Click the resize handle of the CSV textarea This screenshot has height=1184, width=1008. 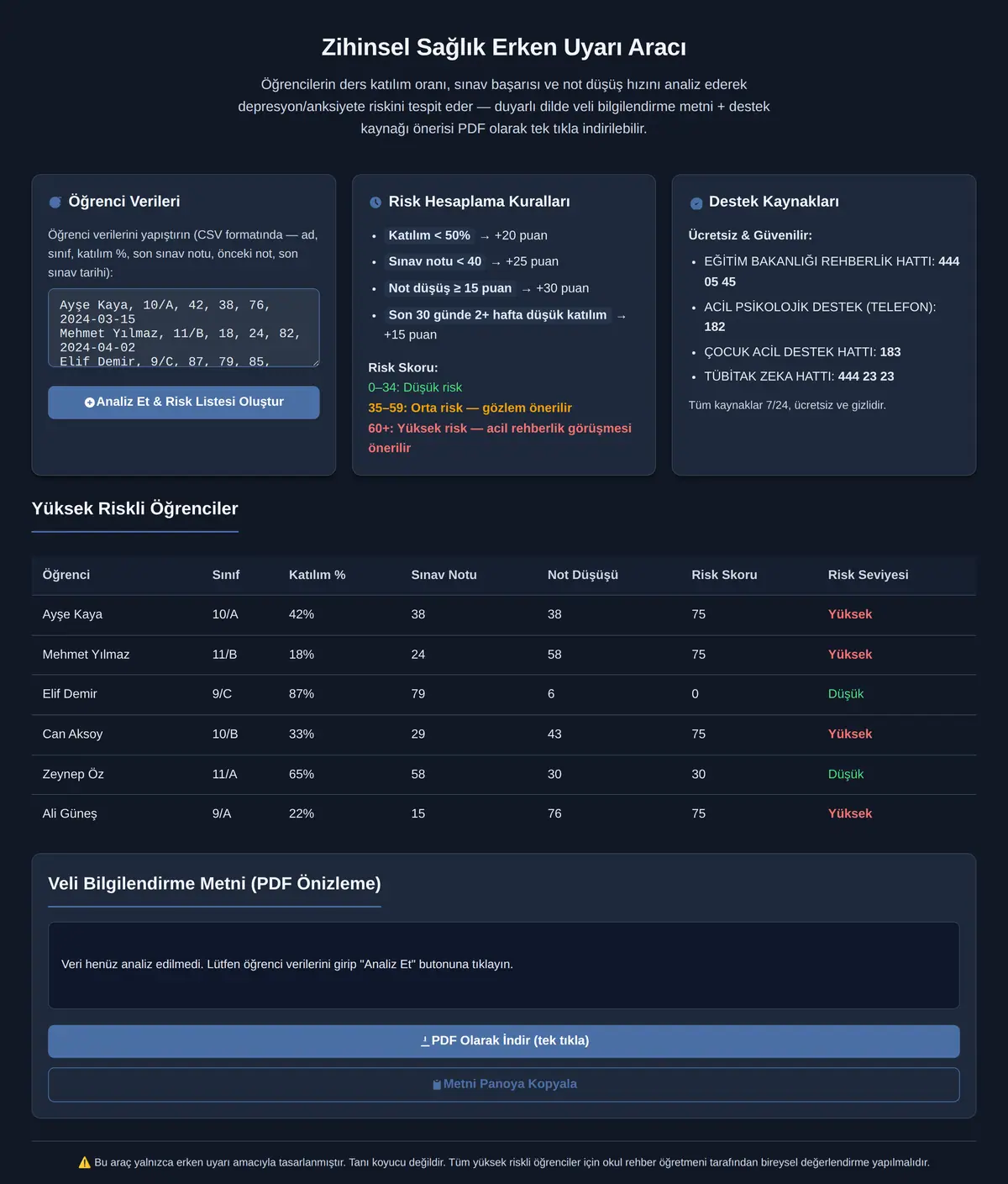click(x=314, y=361)
